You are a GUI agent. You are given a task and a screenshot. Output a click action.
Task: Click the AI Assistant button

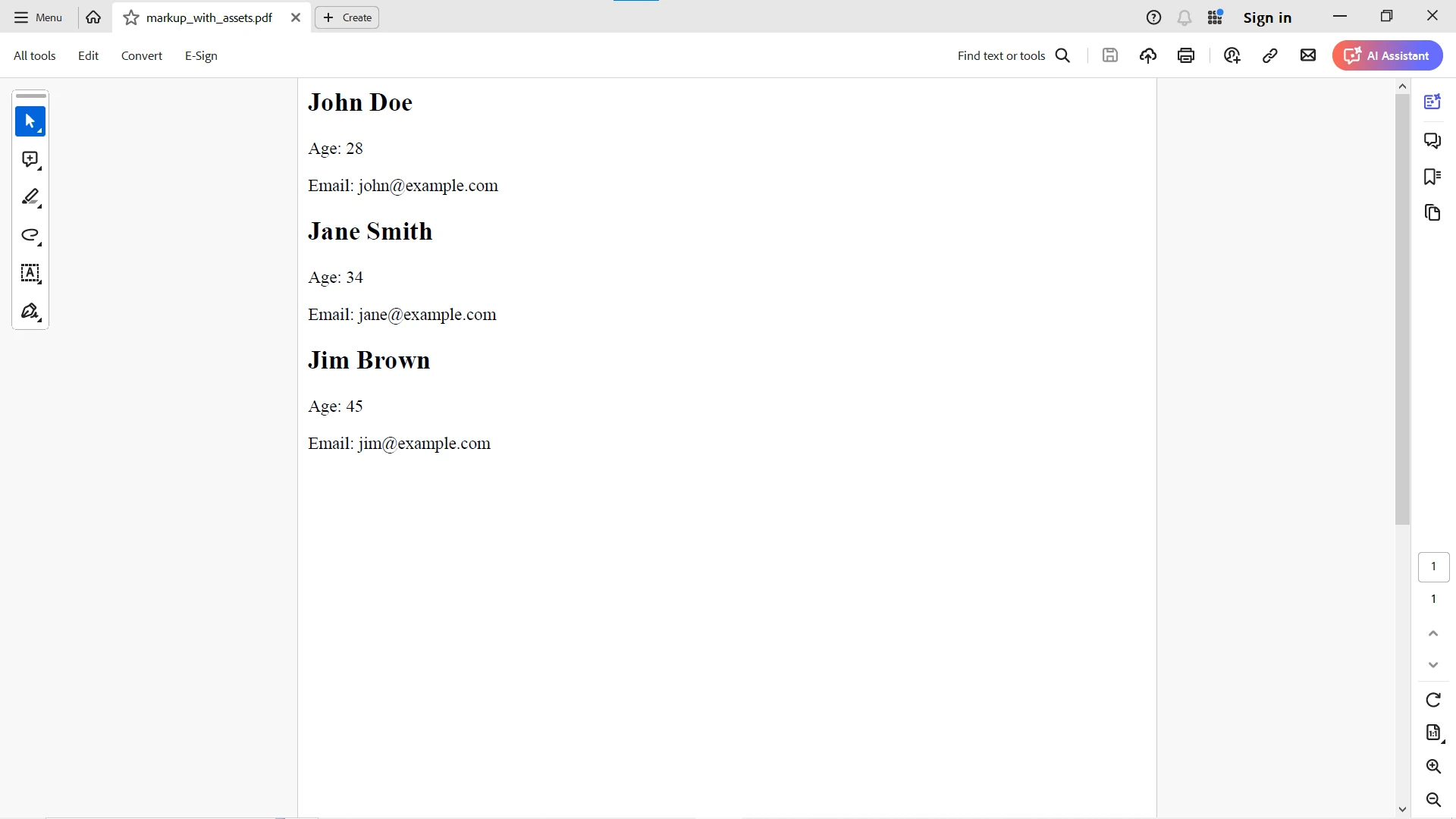(1391, 55)
